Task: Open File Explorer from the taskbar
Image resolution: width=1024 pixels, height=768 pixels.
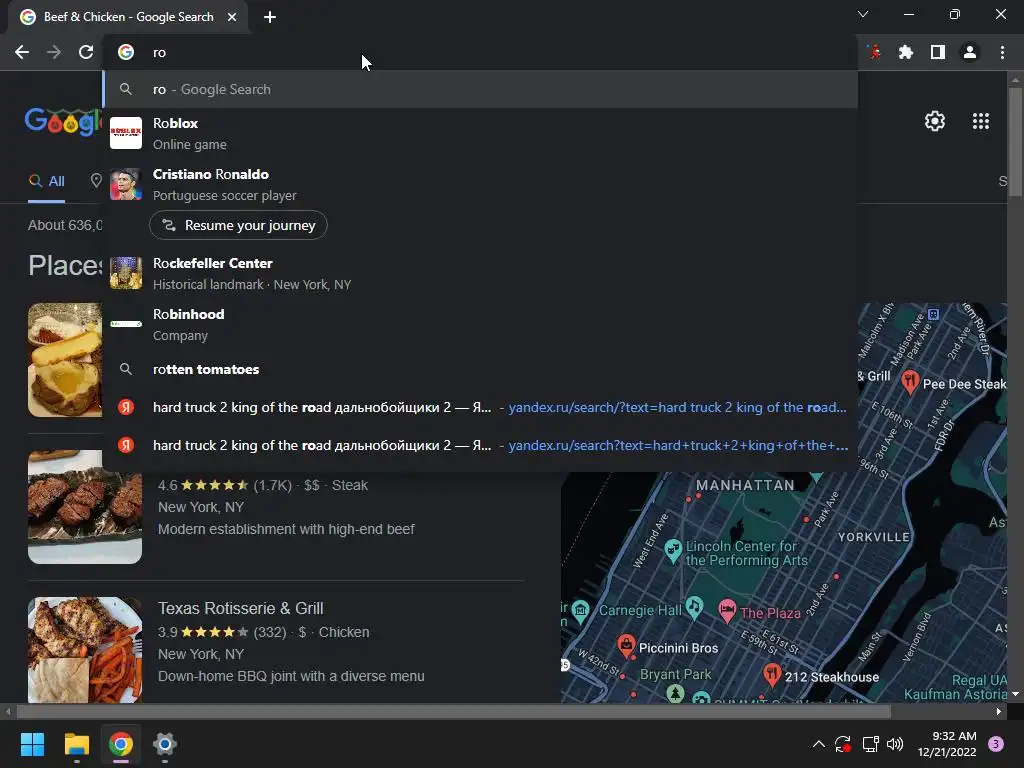Action: point(76,744)
